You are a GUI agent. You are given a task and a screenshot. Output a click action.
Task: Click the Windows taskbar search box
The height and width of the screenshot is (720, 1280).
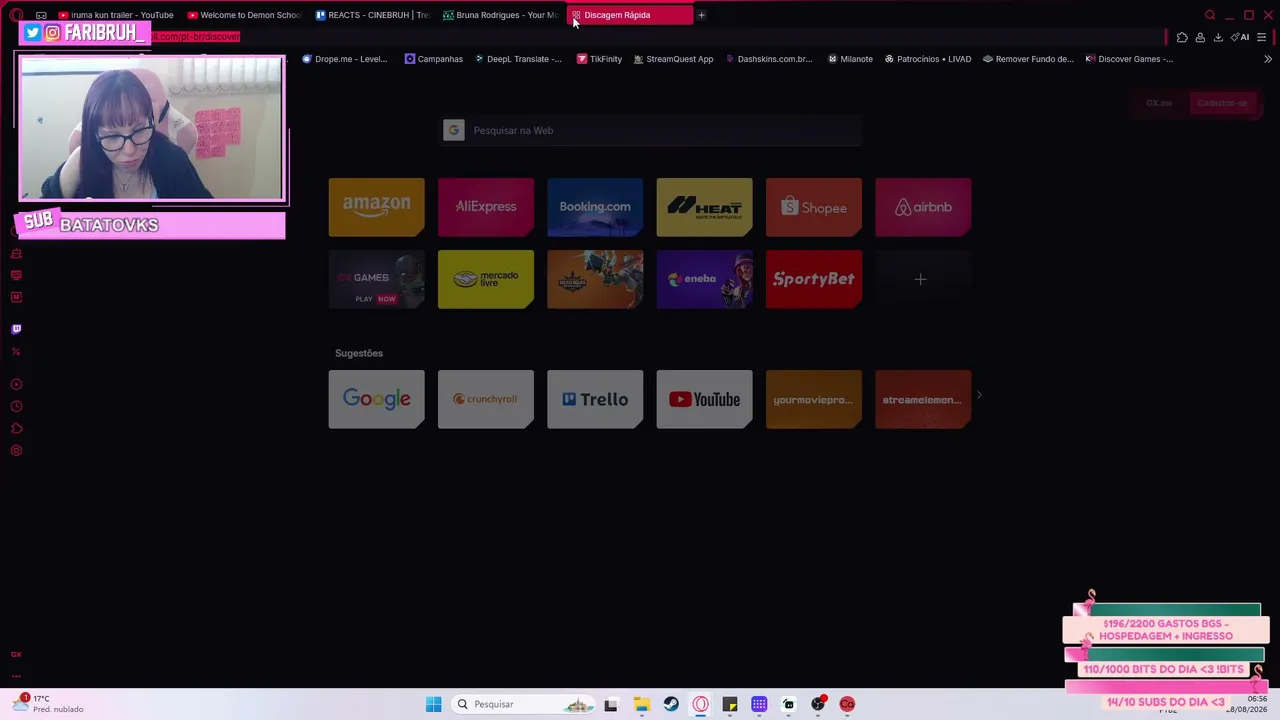click(x=522, y=704)
